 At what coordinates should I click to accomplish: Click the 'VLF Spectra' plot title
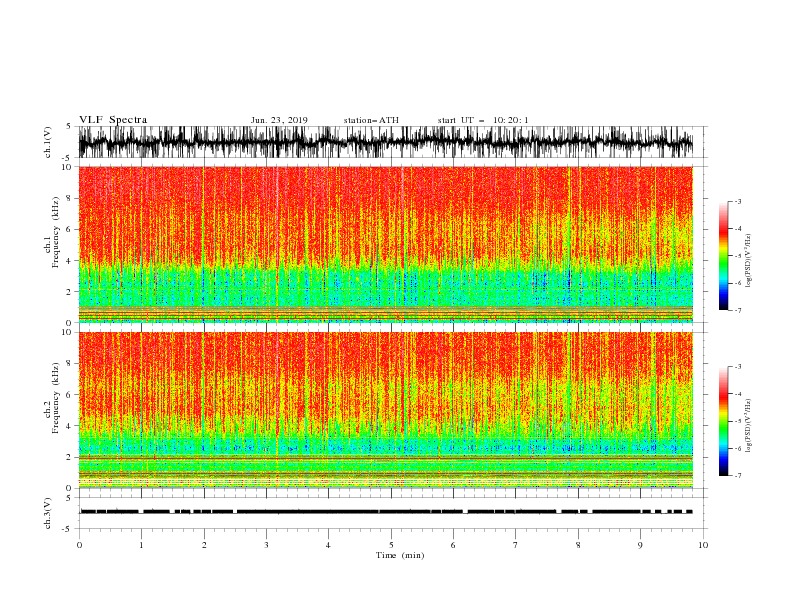tap(113, 120)
